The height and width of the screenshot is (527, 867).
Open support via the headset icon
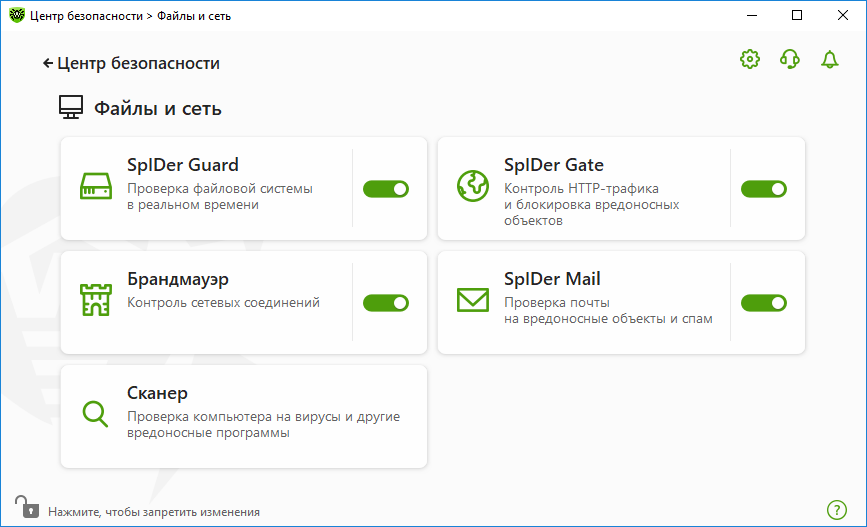790,59
